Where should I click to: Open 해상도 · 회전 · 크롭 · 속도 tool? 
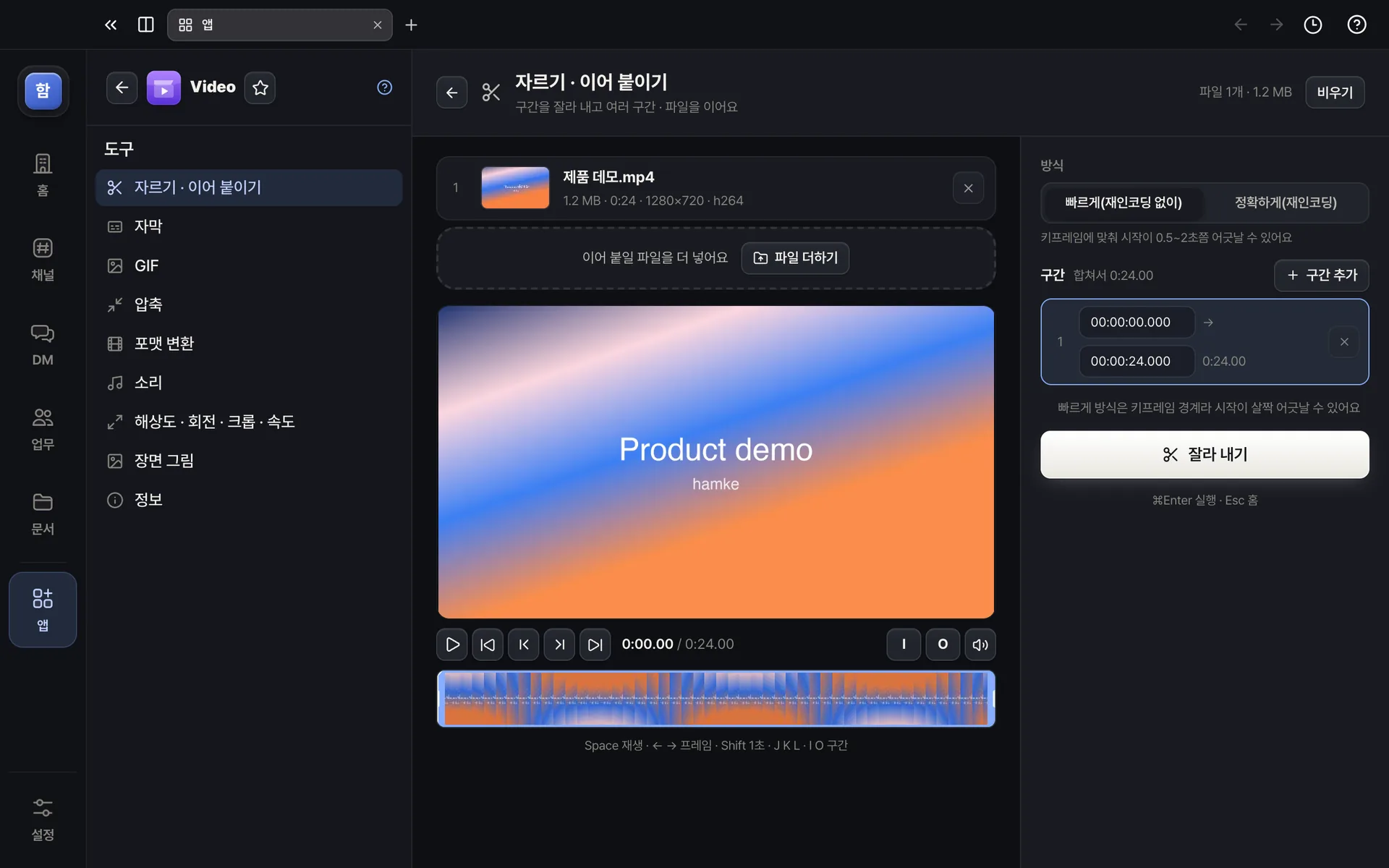(x=249, y=422)
